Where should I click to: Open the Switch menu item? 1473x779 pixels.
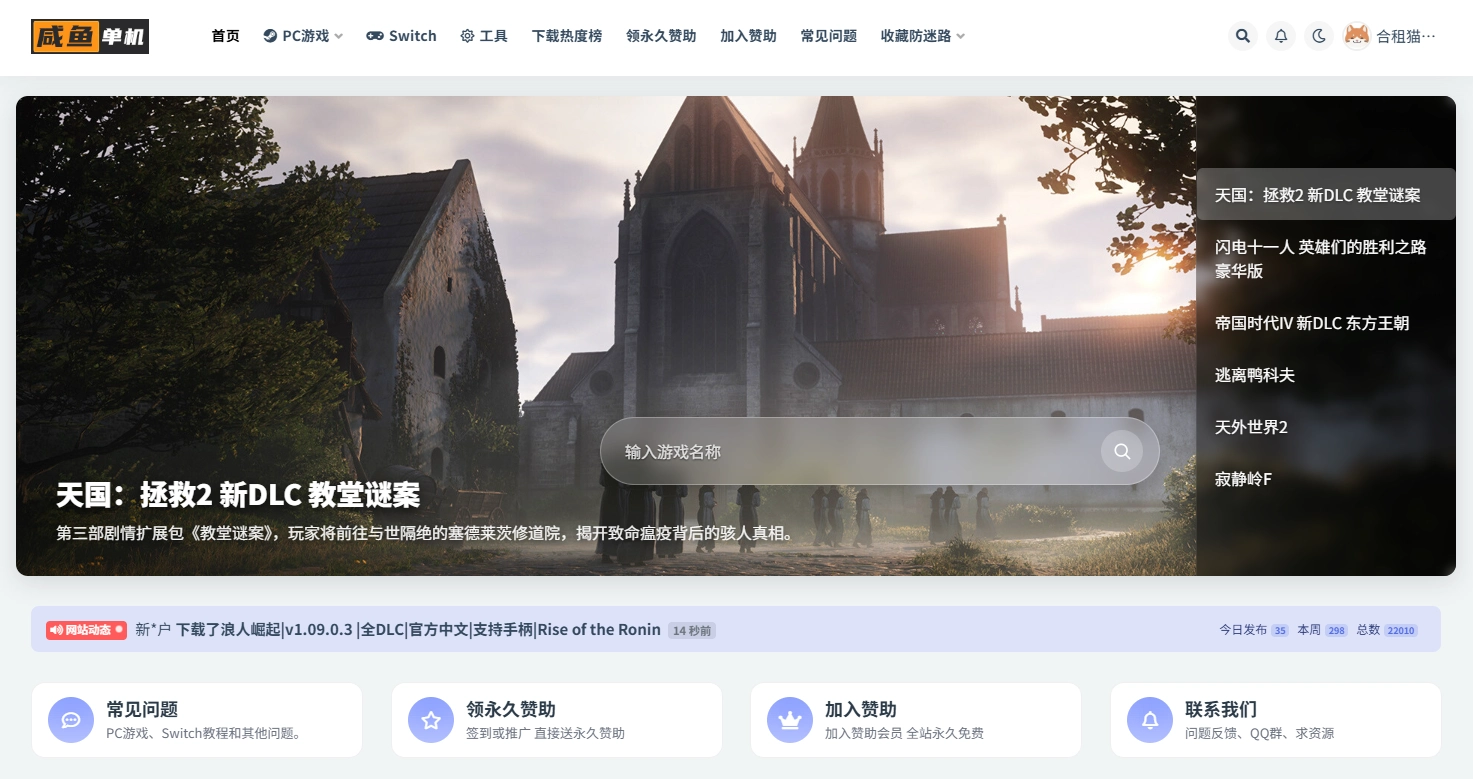click(401, 36)
